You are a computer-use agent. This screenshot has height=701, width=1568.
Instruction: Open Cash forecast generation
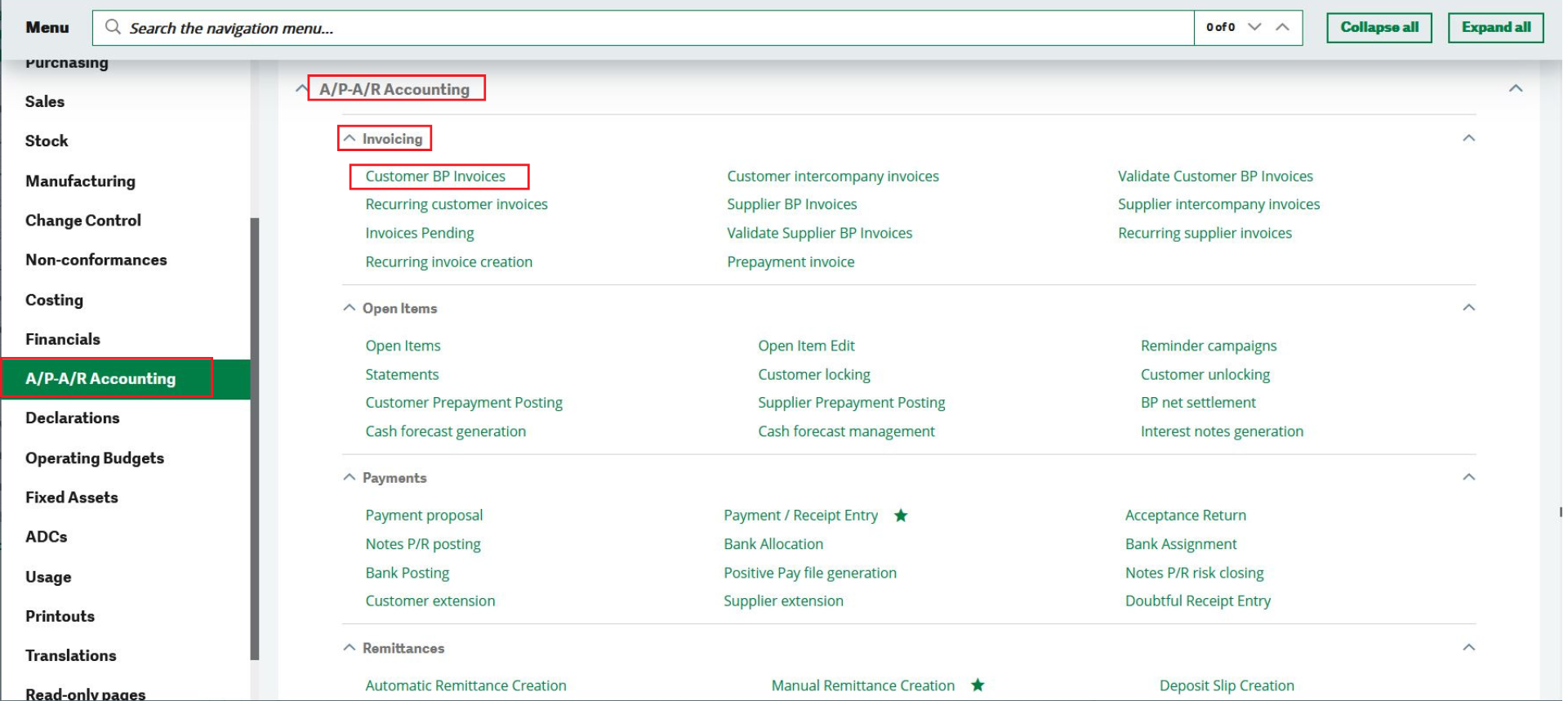click(x=446, y=431)
